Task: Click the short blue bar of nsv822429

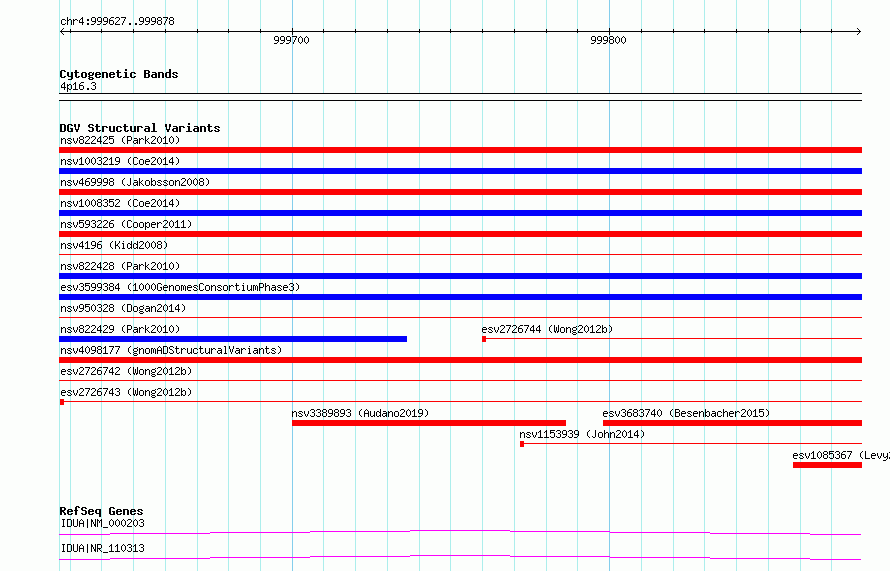Action: 233,339
